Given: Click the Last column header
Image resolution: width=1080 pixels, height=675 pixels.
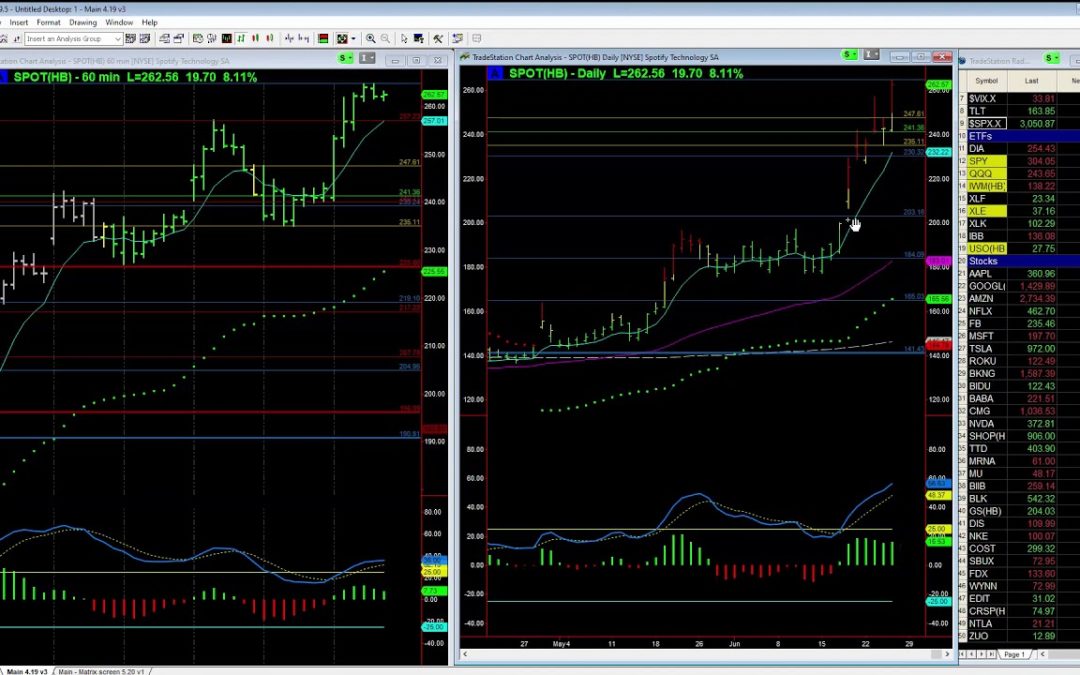Looking at the screenshot, I should pos(1031,81).
